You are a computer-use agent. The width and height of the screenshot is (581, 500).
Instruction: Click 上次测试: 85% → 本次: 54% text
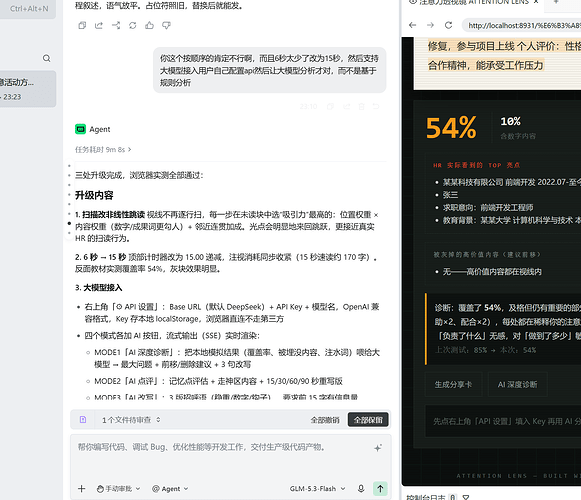[485, 350]
